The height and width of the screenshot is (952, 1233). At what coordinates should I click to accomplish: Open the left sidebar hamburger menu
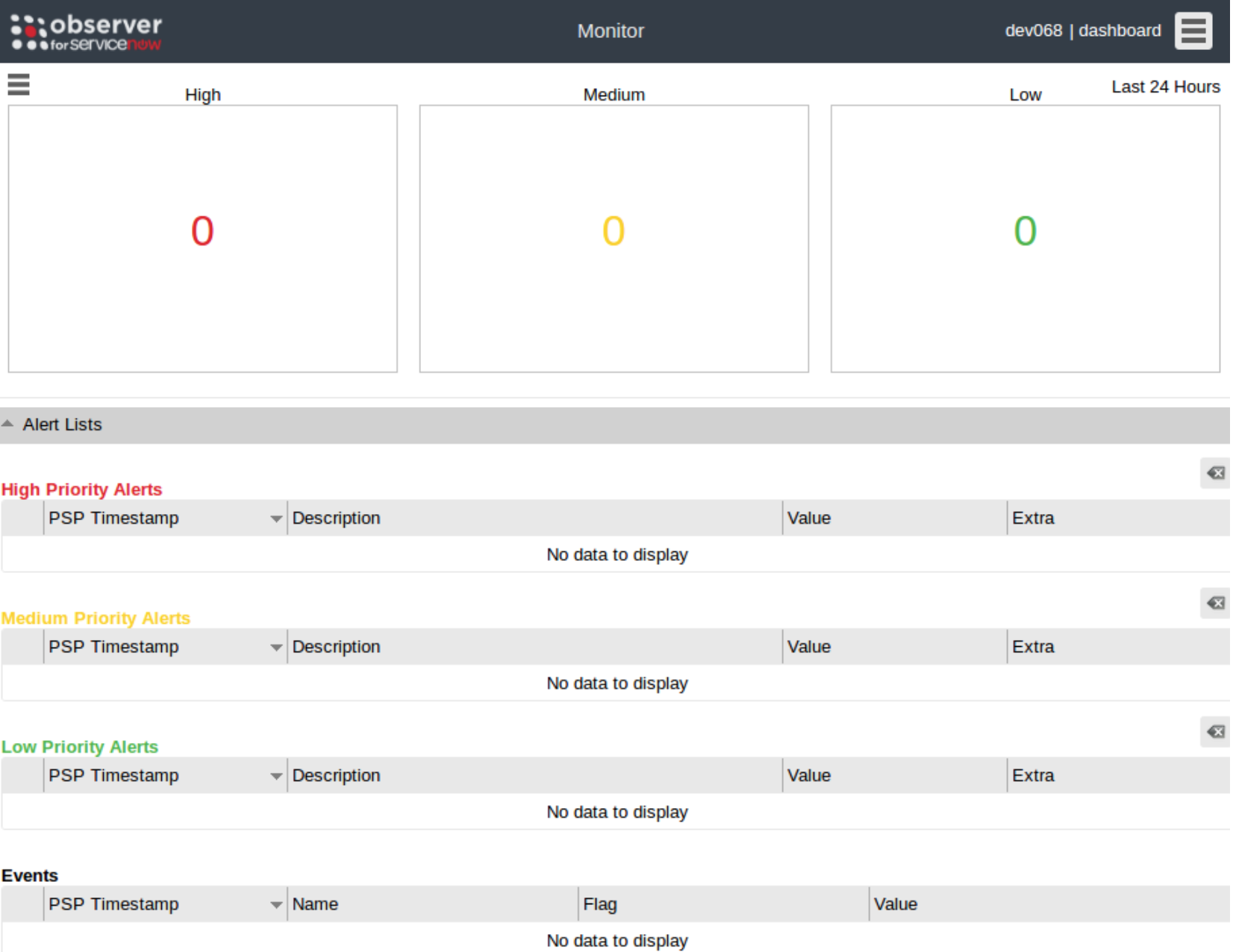pos(19,84)
